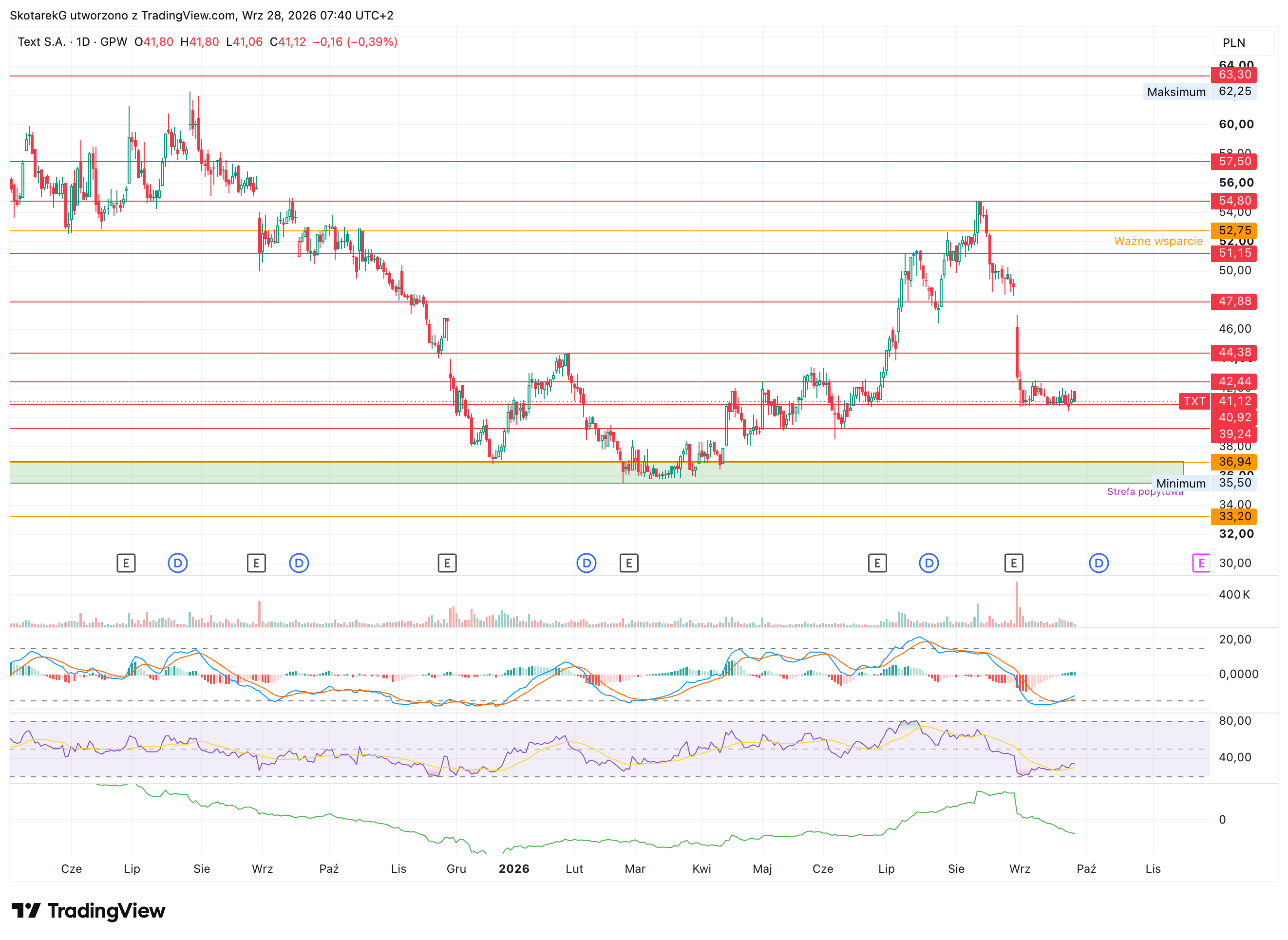Click the 44,38 red price level label
1288x940 pixels.
pos(1234,353)
